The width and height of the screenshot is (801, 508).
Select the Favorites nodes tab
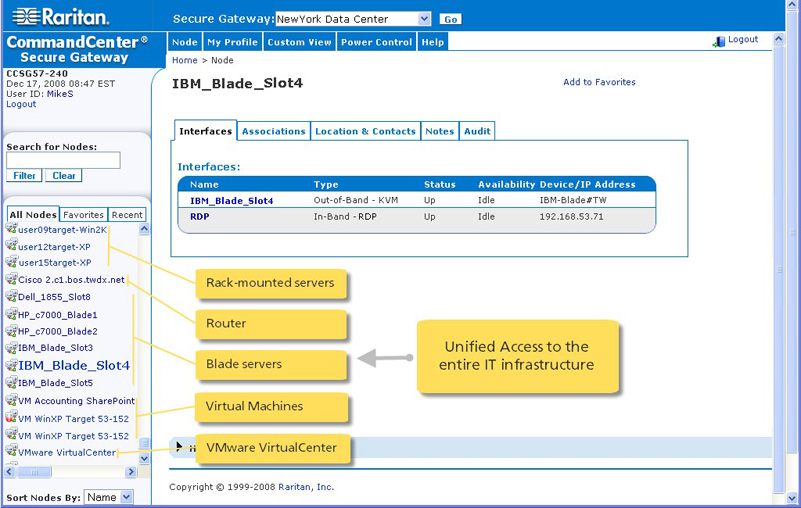coord(83,215)
